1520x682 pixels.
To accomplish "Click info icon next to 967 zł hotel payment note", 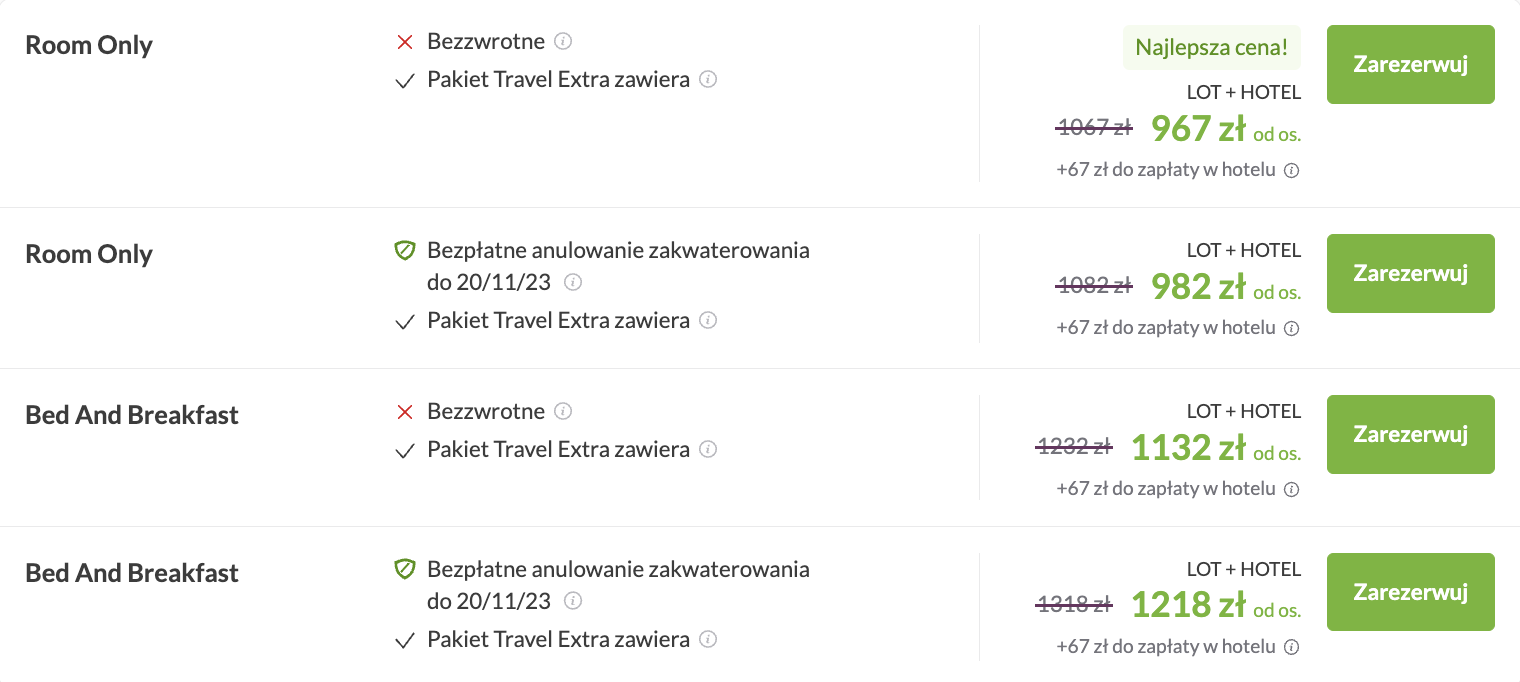I will tap(1291, 170).
